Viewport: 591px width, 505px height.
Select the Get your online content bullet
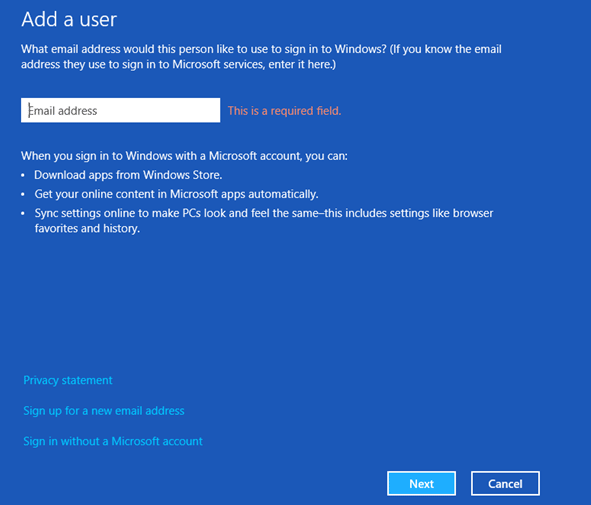click(176, 194)
